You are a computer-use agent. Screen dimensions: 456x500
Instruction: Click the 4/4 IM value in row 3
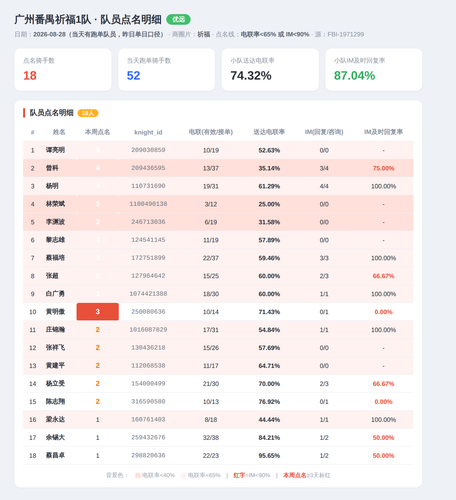pyautogui.click(x=324, y=186)
